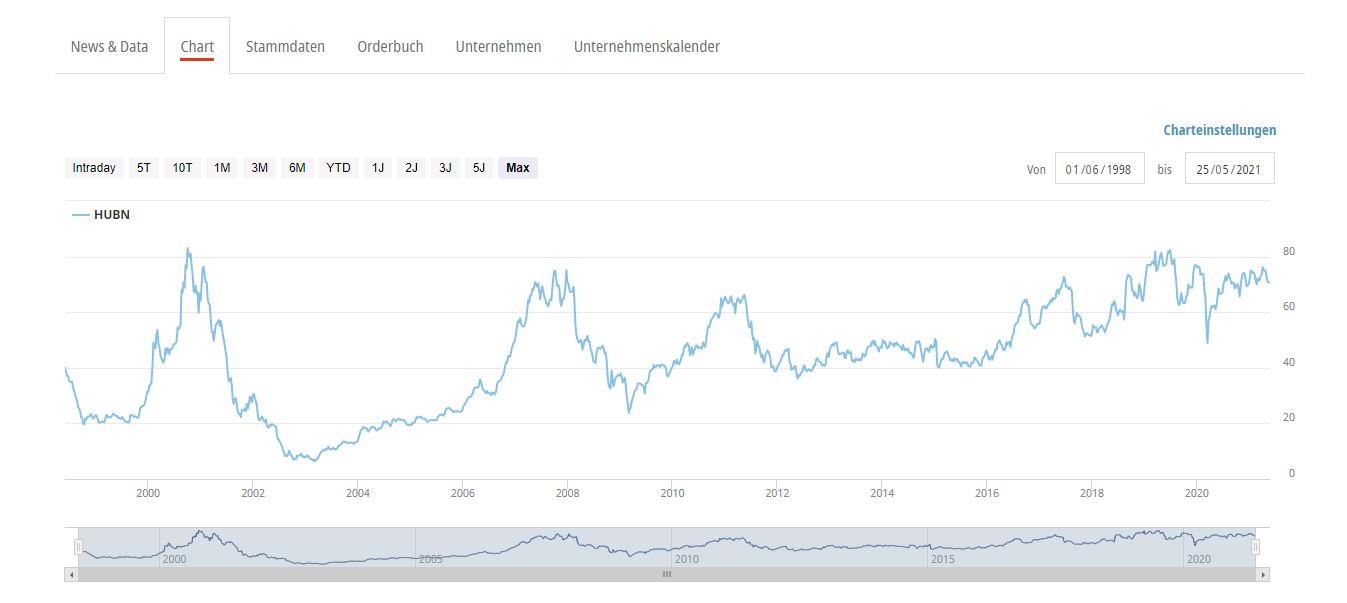1347x603 pixels.
Task: Select the 1J range button
Action: [378, 168]
